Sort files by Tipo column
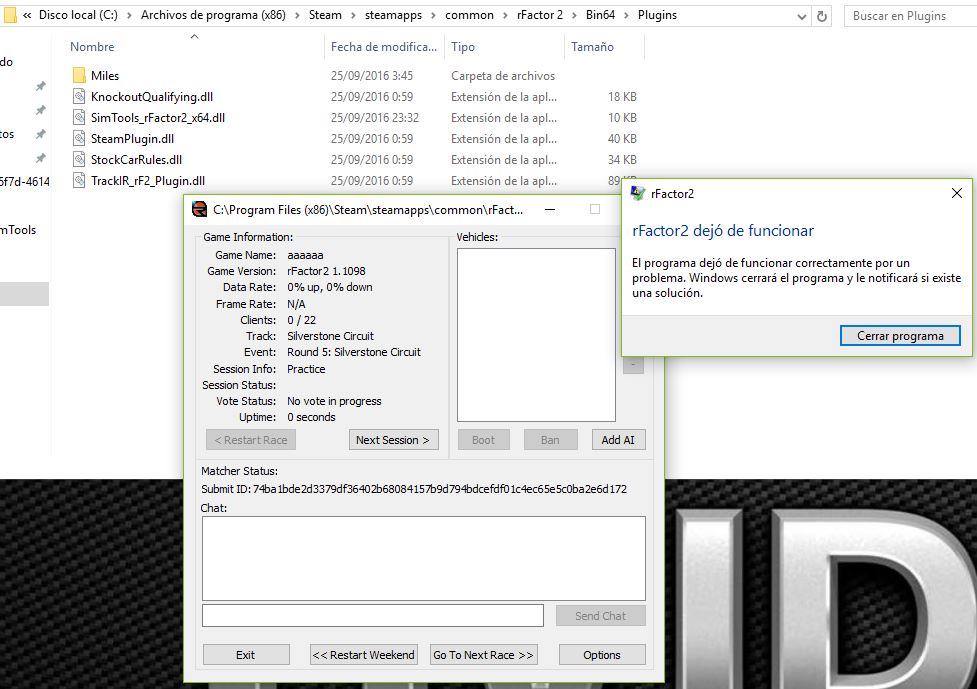Screen dimensions: 977x689 coord(463,47)
